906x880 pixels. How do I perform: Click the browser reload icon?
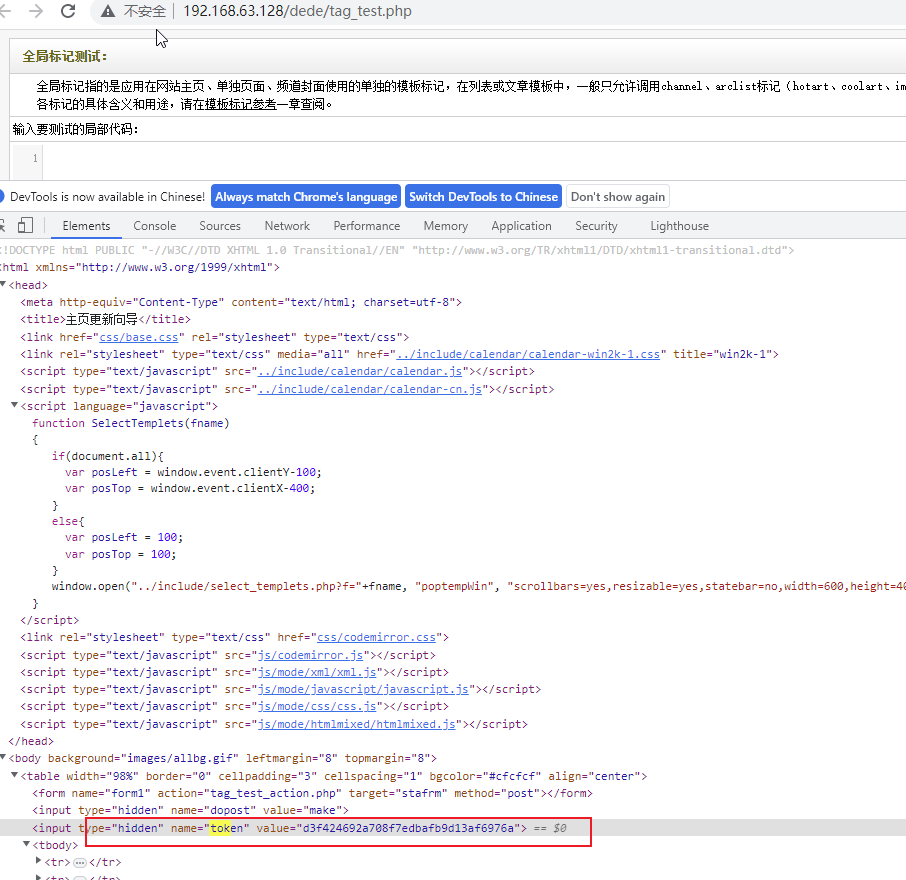point(68,11)
